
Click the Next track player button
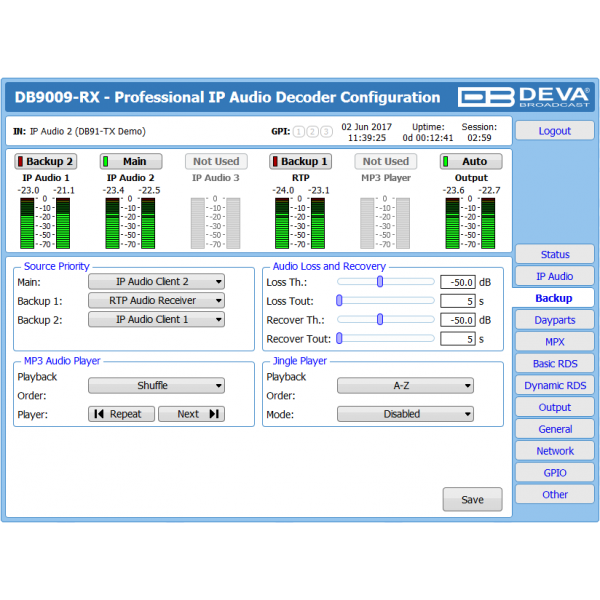(191, 414)
